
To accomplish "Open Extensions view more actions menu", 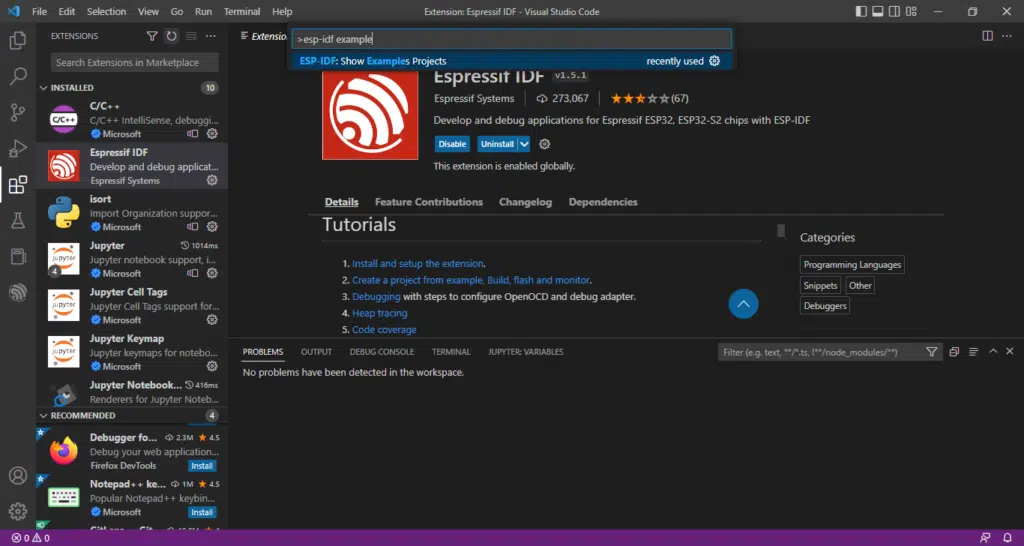I will (210, 36).
